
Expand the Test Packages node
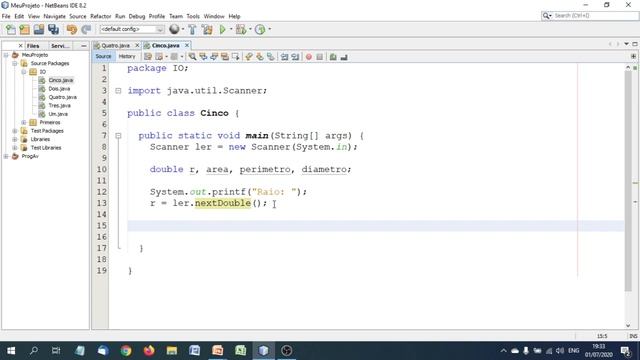15,131
